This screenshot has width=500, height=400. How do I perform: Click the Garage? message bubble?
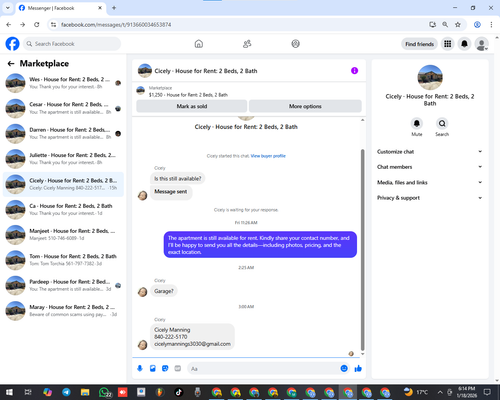tap(164, 291)
